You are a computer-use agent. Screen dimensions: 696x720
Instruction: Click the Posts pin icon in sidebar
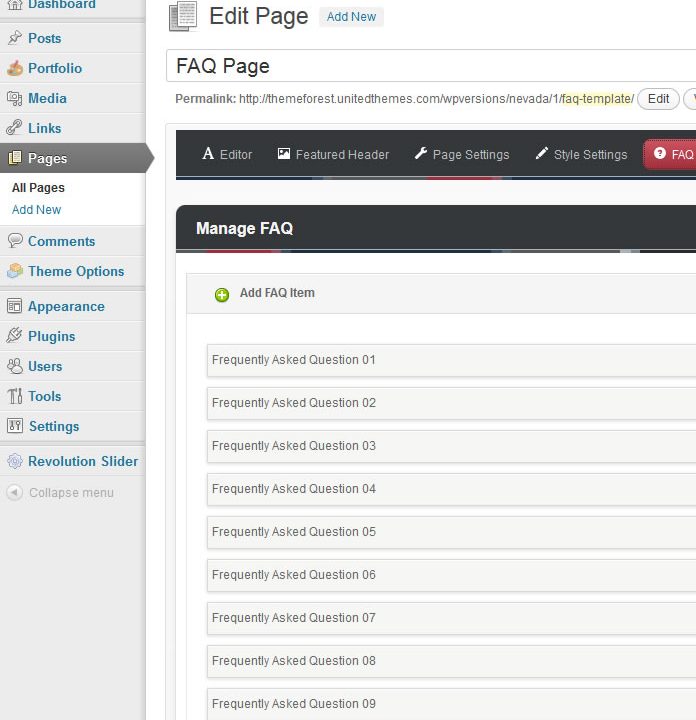click(x=14, y=38)
